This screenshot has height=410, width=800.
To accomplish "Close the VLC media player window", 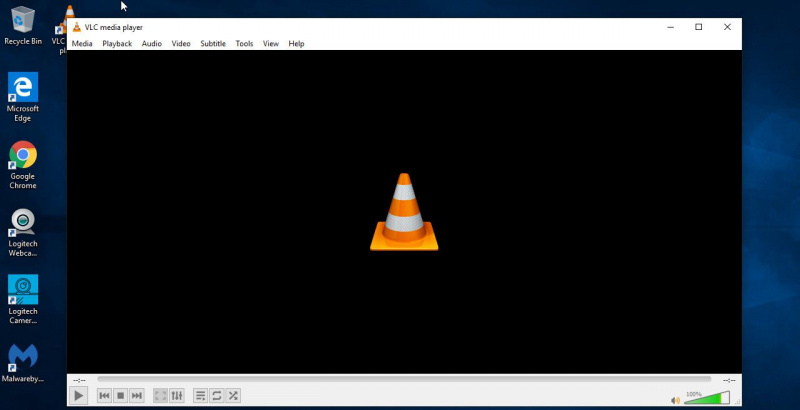I will tap(727, 27).
